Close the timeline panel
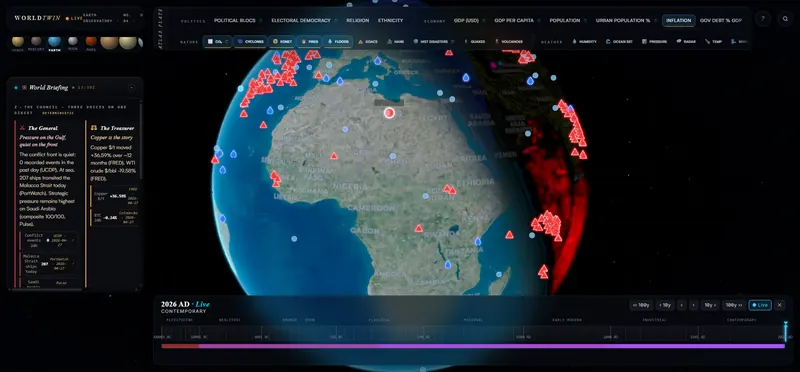This screenshot has width=800, height=372. coord(780,305)
